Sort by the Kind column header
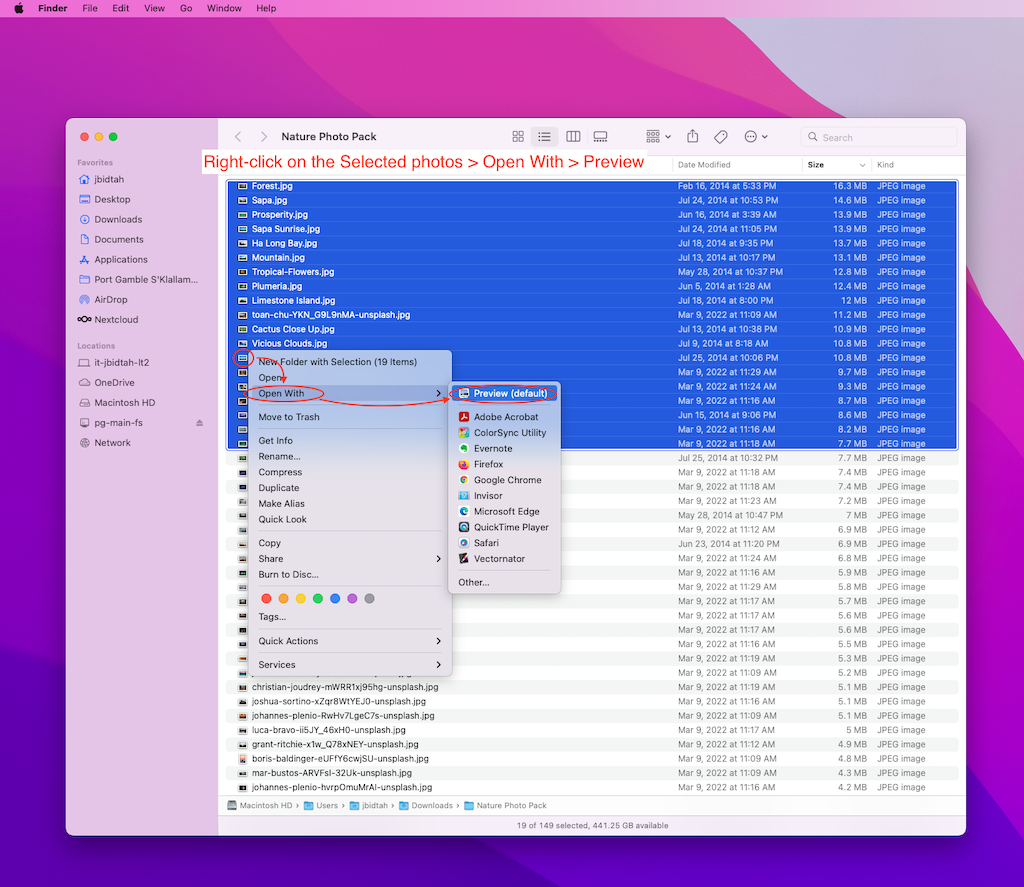The height and width of the screenshot is (887, 1024). (x=914, y=165)
